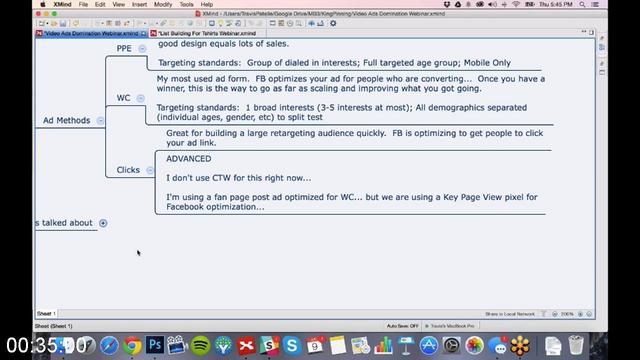Open App Store from the Dock
This screenshot has width=640, height=360.
pyautogui.click(x=429, y=346)
